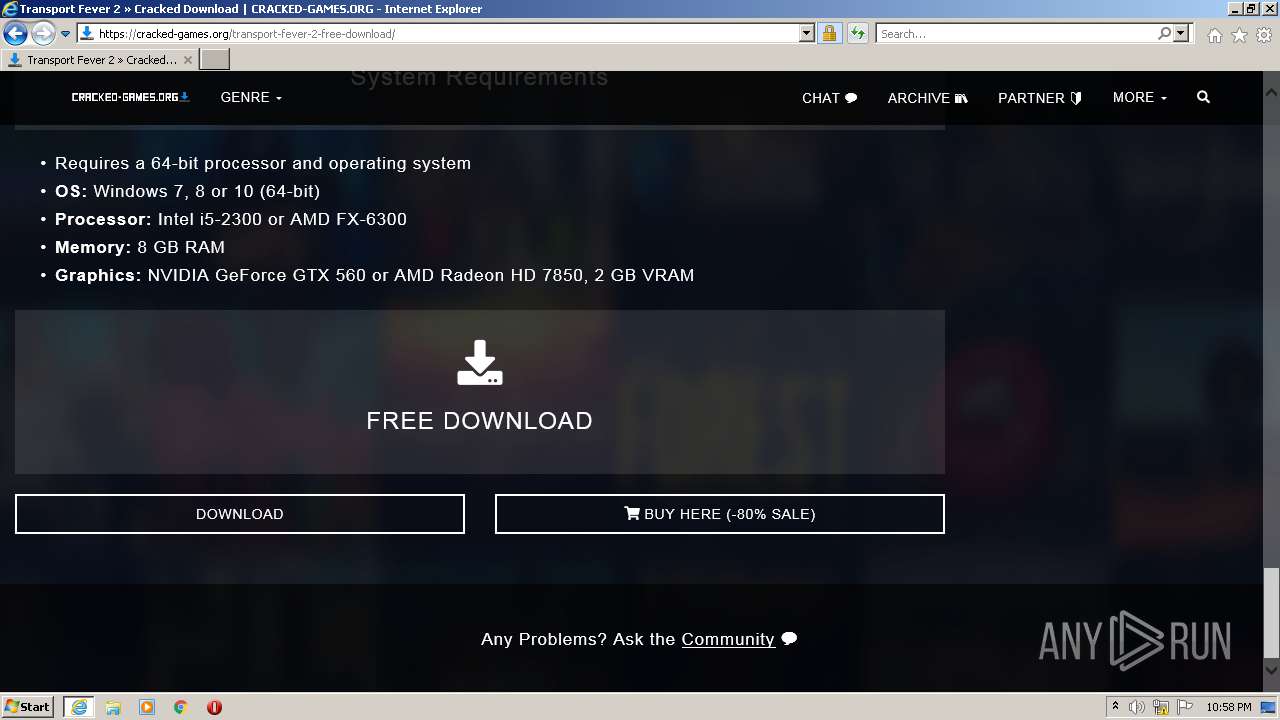Open the search provider dropdown arrow
This screenshot has width=1280, height=720.
click(x=1181, y=34)
